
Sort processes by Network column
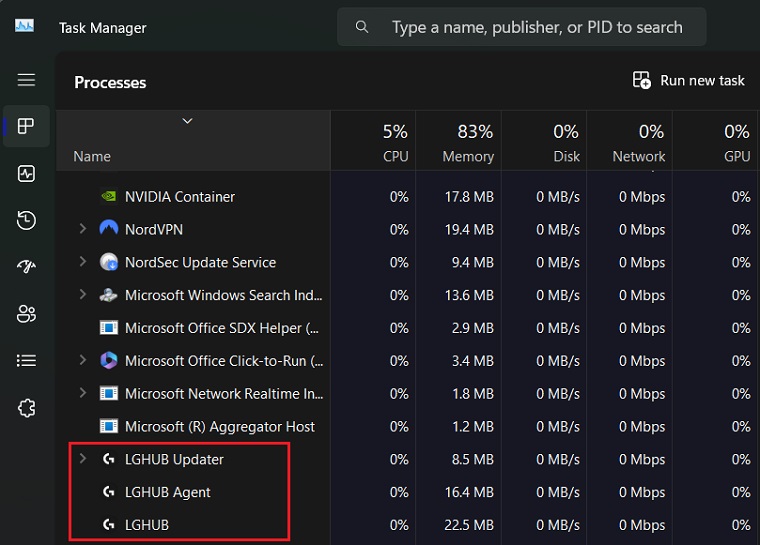tap(630, 141)
